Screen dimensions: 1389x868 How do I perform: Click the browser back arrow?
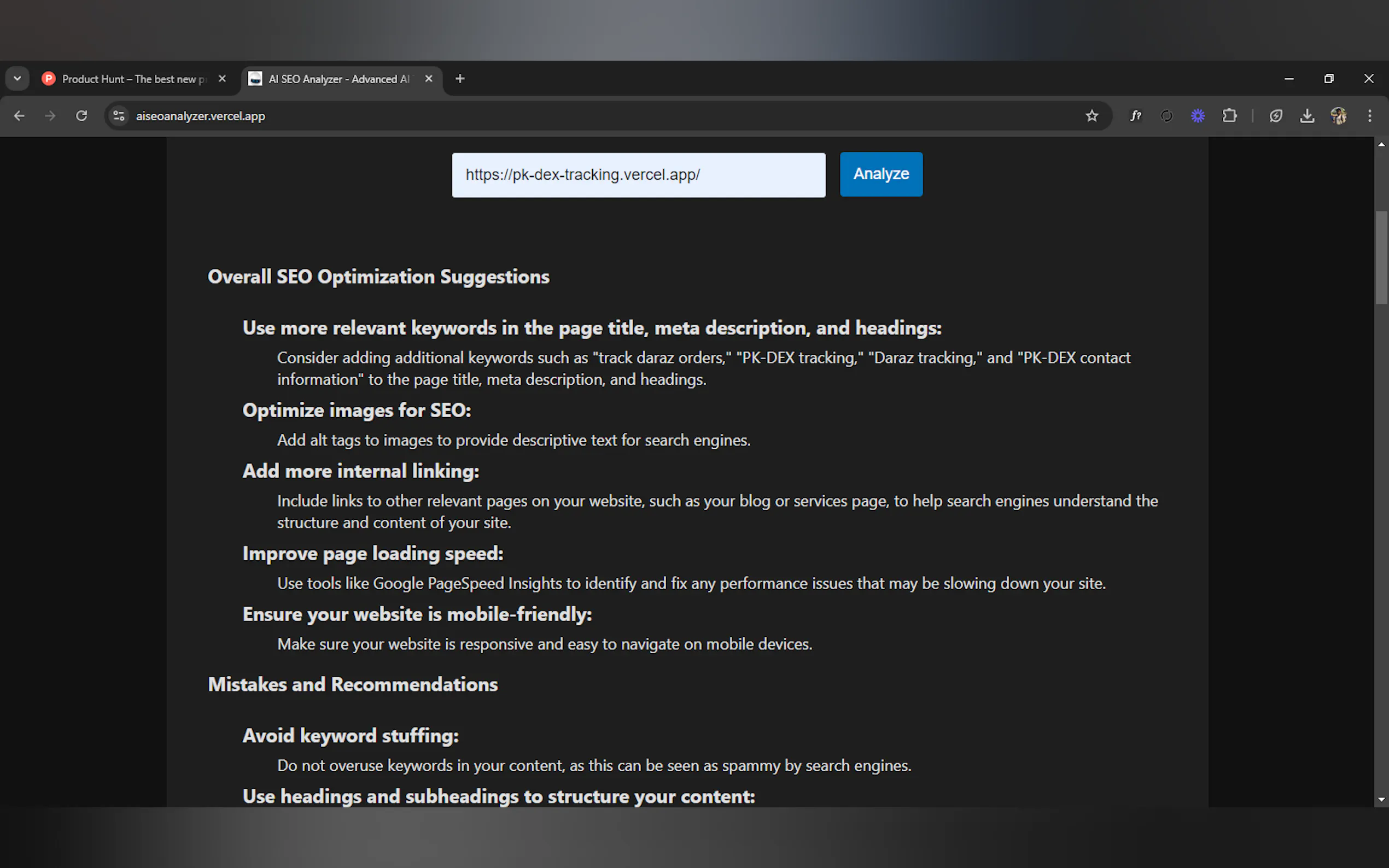(19, 116)
